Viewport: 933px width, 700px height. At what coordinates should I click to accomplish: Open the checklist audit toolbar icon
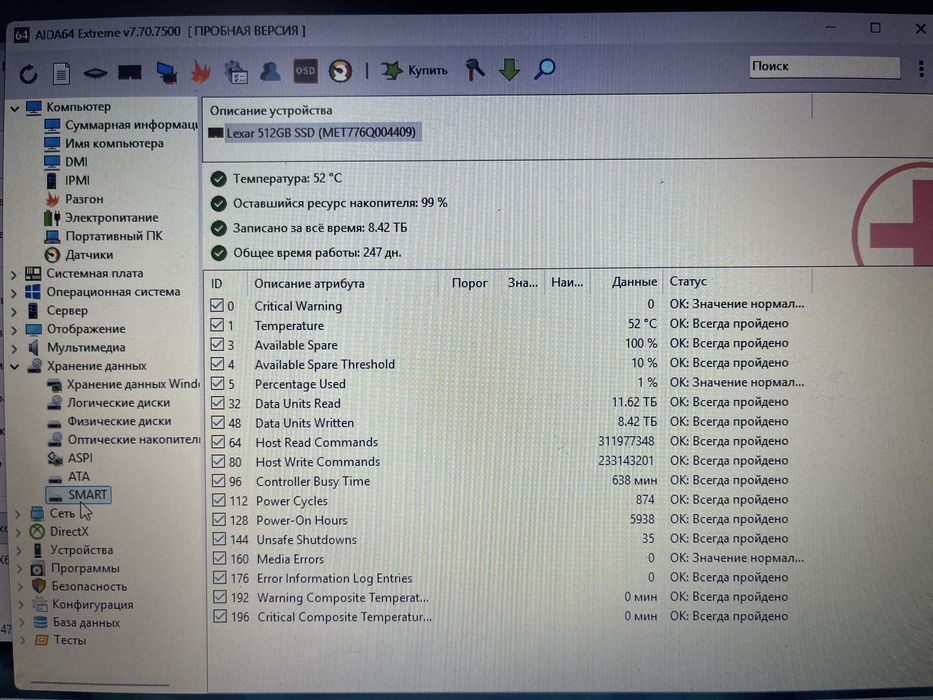pos(236,72)
